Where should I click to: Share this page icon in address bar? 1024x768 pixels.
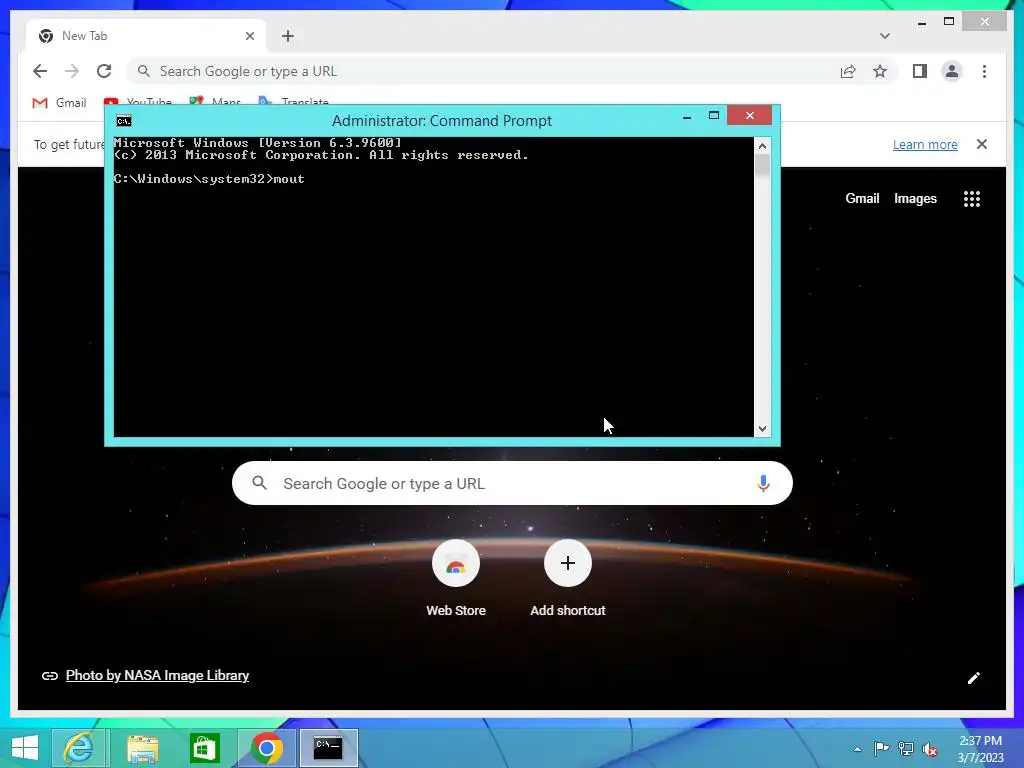coord(848,71)
